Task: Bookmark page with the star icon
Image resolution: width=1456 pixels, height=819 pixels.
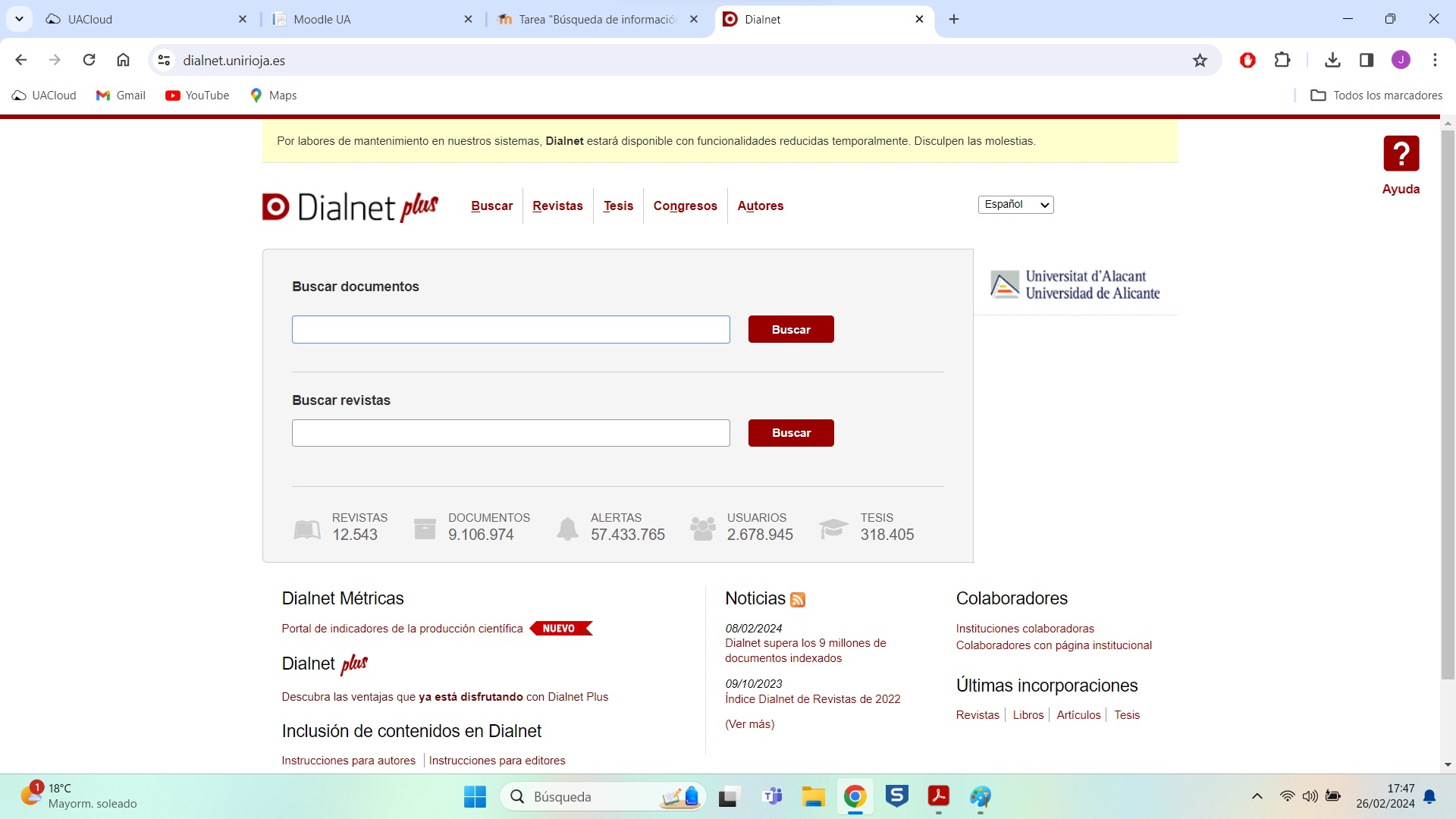Action: [1200, 60]
